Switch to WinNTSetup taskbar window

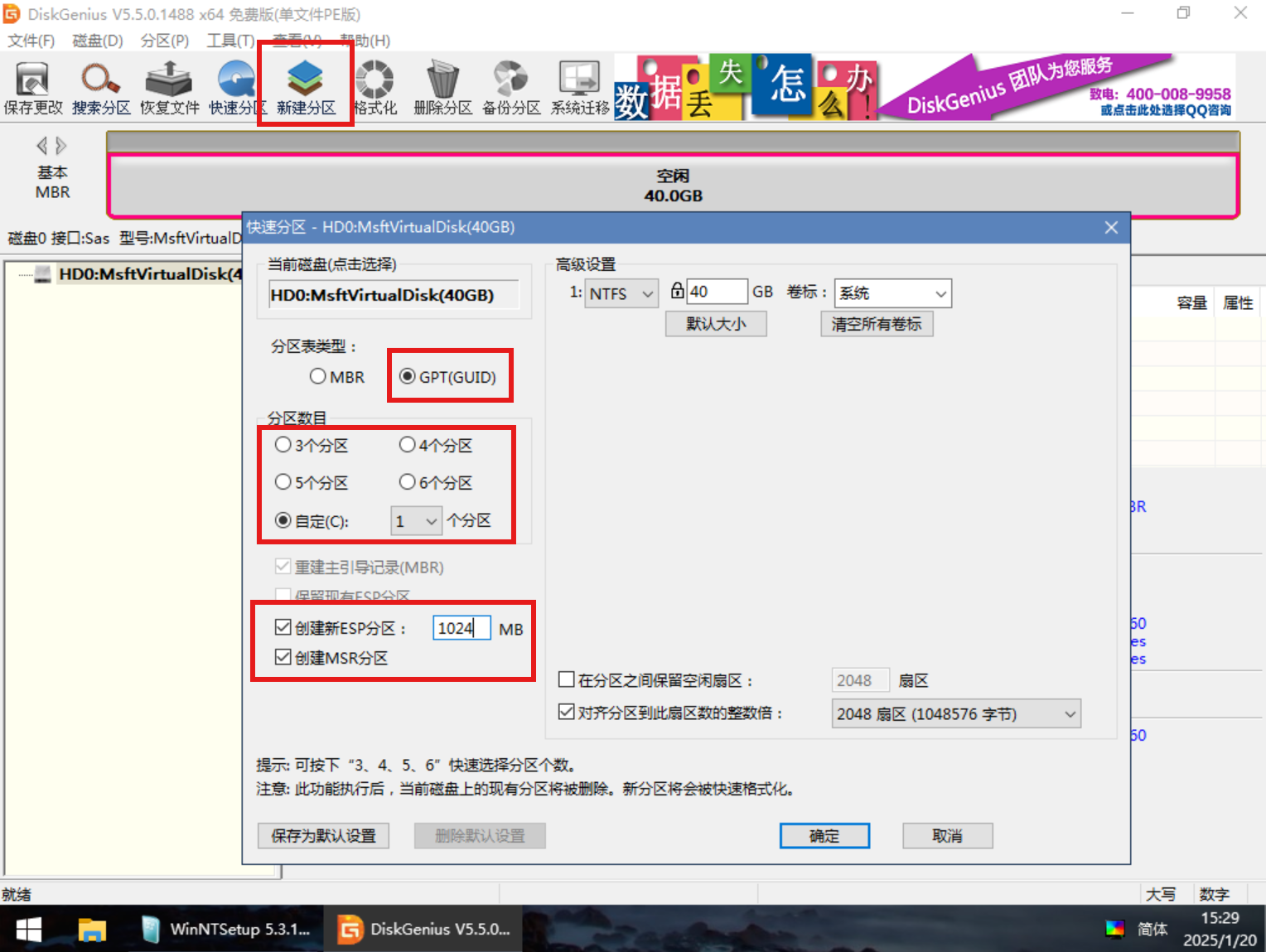(x=225, y=930)
